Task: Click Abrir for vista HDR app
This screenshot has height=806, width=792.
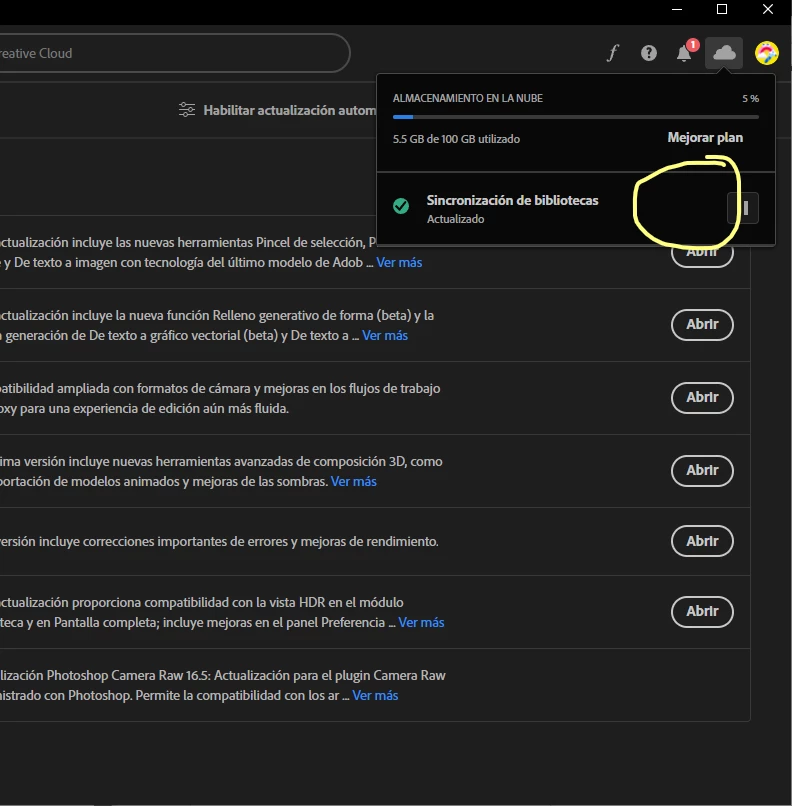Action: coord(702,611)
